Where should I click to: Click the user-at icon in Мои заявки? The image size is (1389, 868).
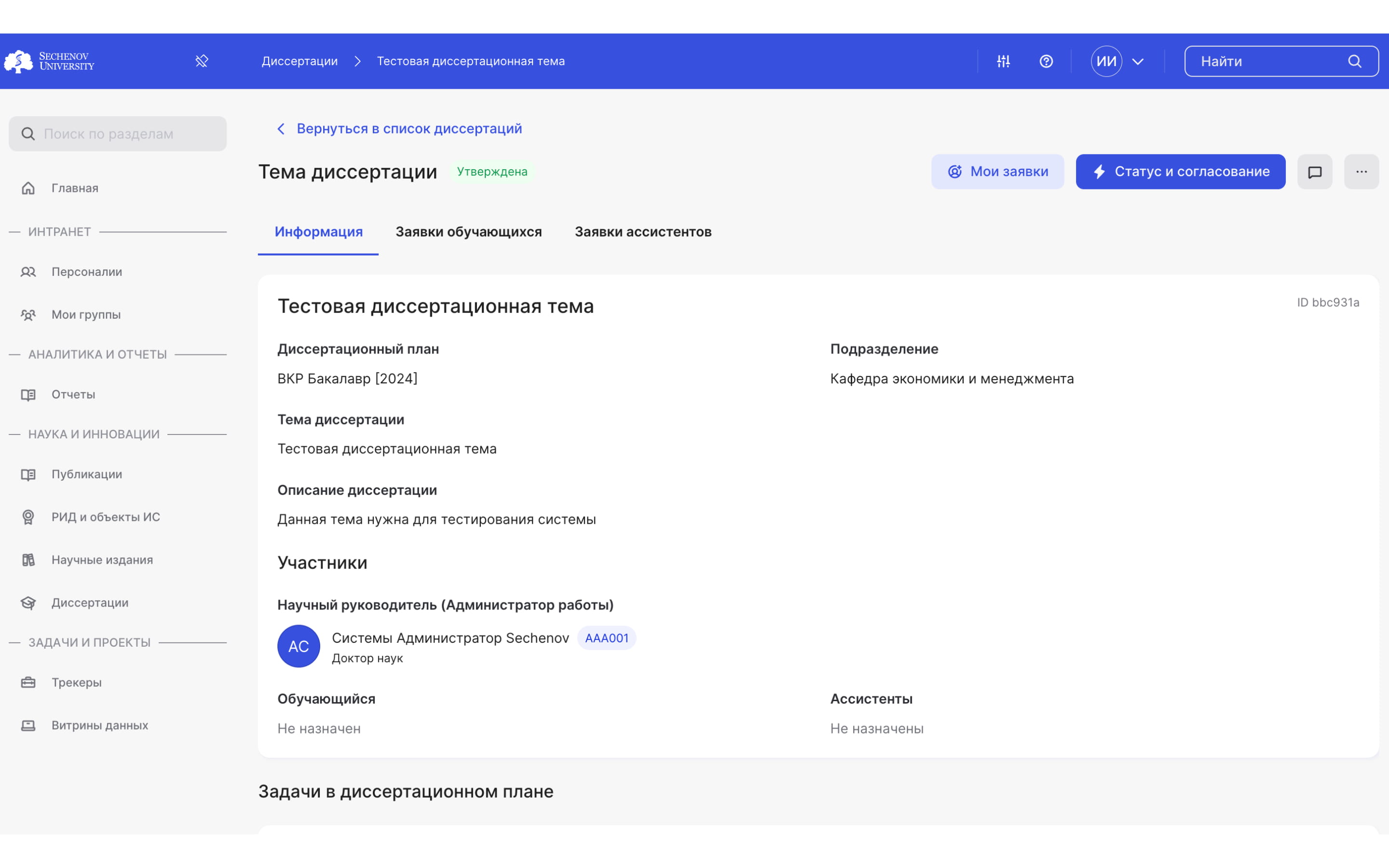point(954,172)
